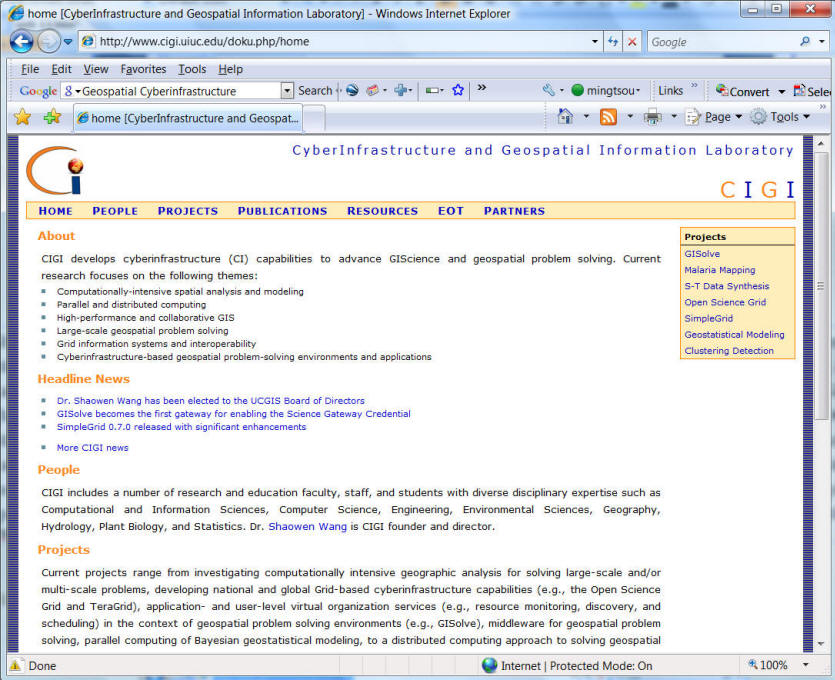This screenshot has width=835, height=680.
Task: Open Favorites Center star icon
Action: tap(23, 117)
